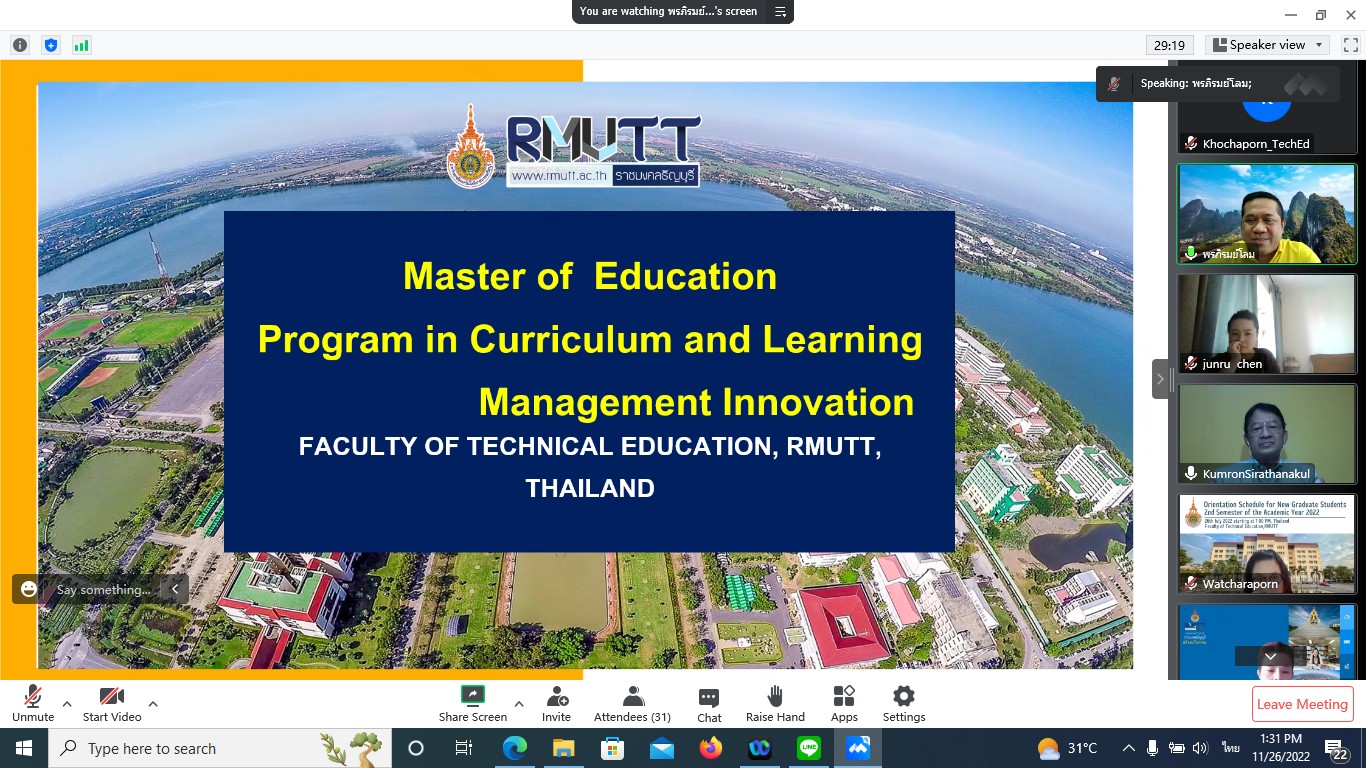Open the notification center with 22 alerts
The width and height of the screenshot is (1366, 768).
(1336, 748)
